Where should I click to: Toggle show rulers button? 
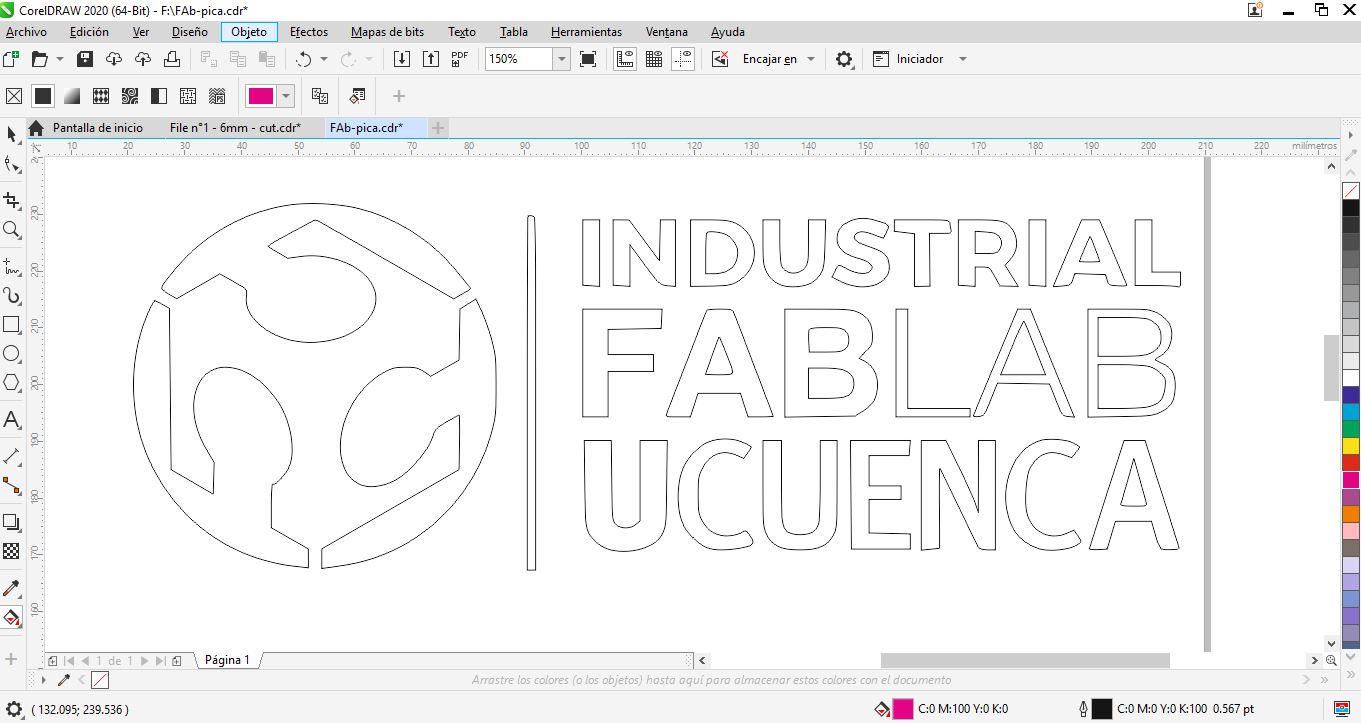click(x=625, y=59)
